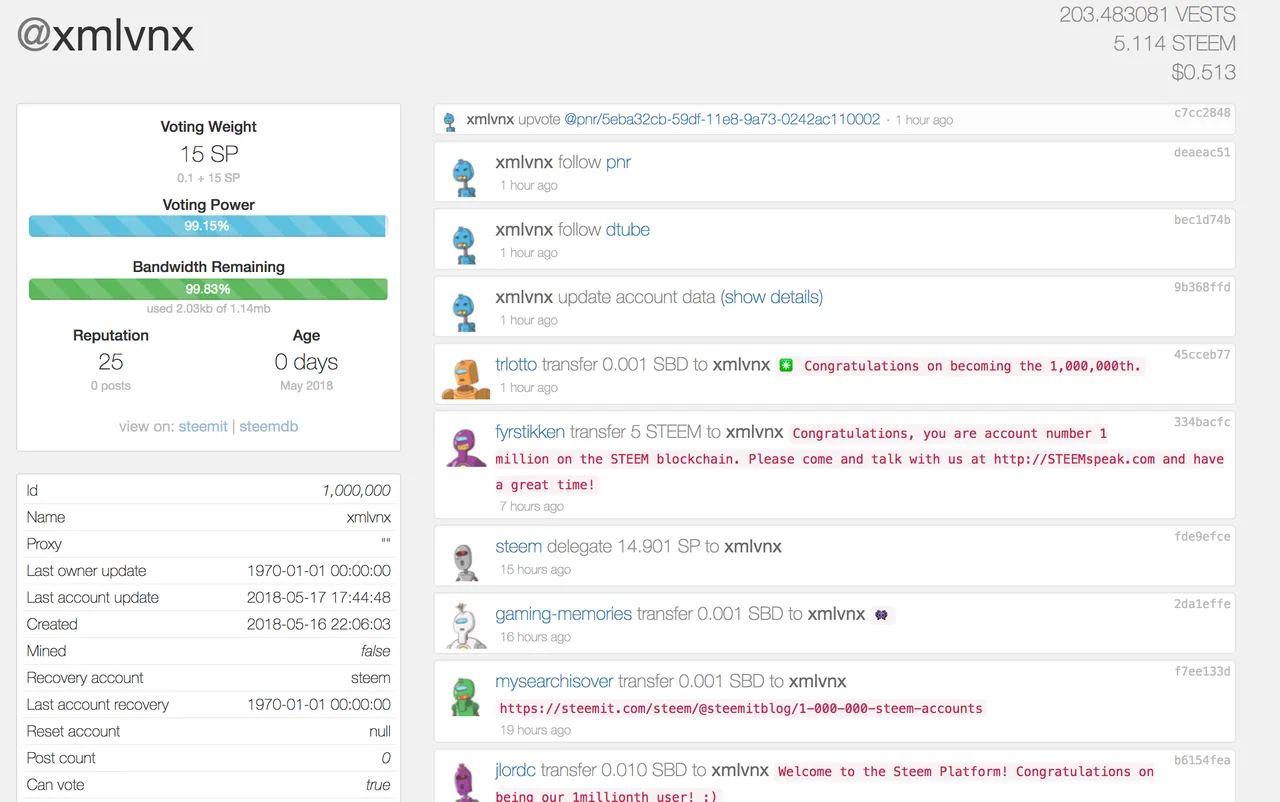1280x802 pixels.
Task: Click the '203.483081 VESTS' balance
Action: [1148, 15]
